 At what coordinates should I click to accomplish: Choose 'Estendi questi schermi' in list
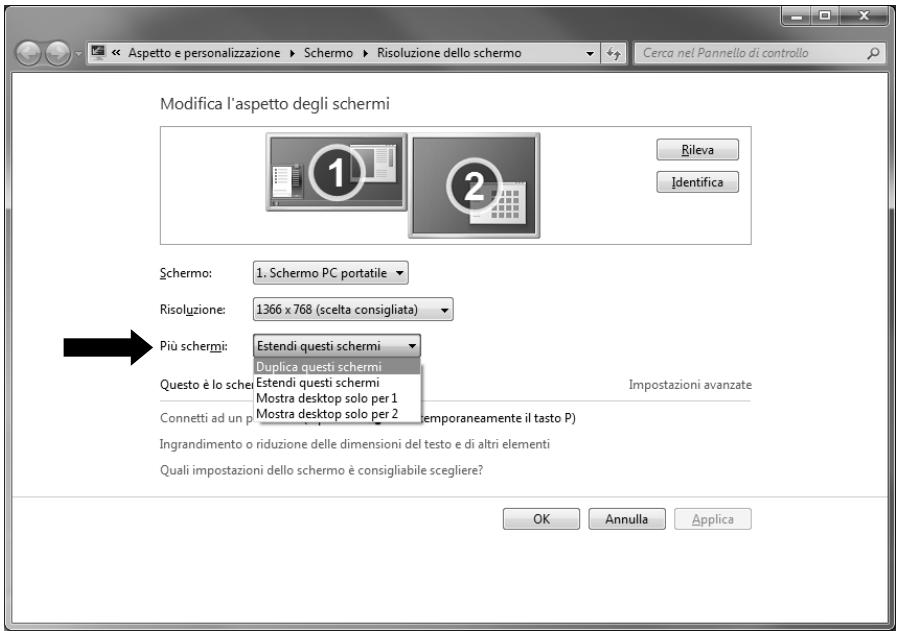click(x=337, y=383)
